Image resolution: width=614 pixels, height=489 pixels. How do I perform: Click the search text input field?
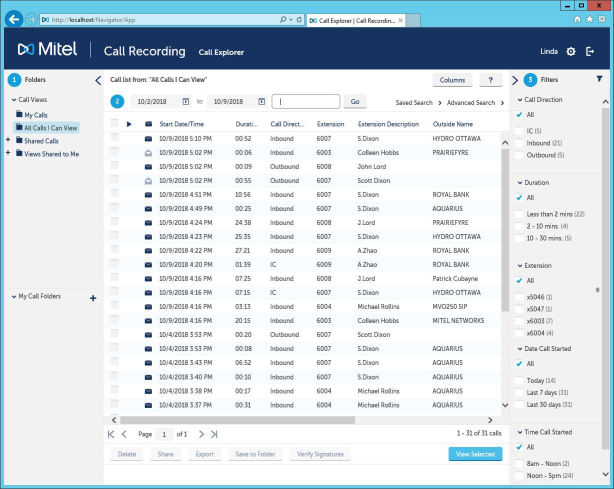point(306,101)
